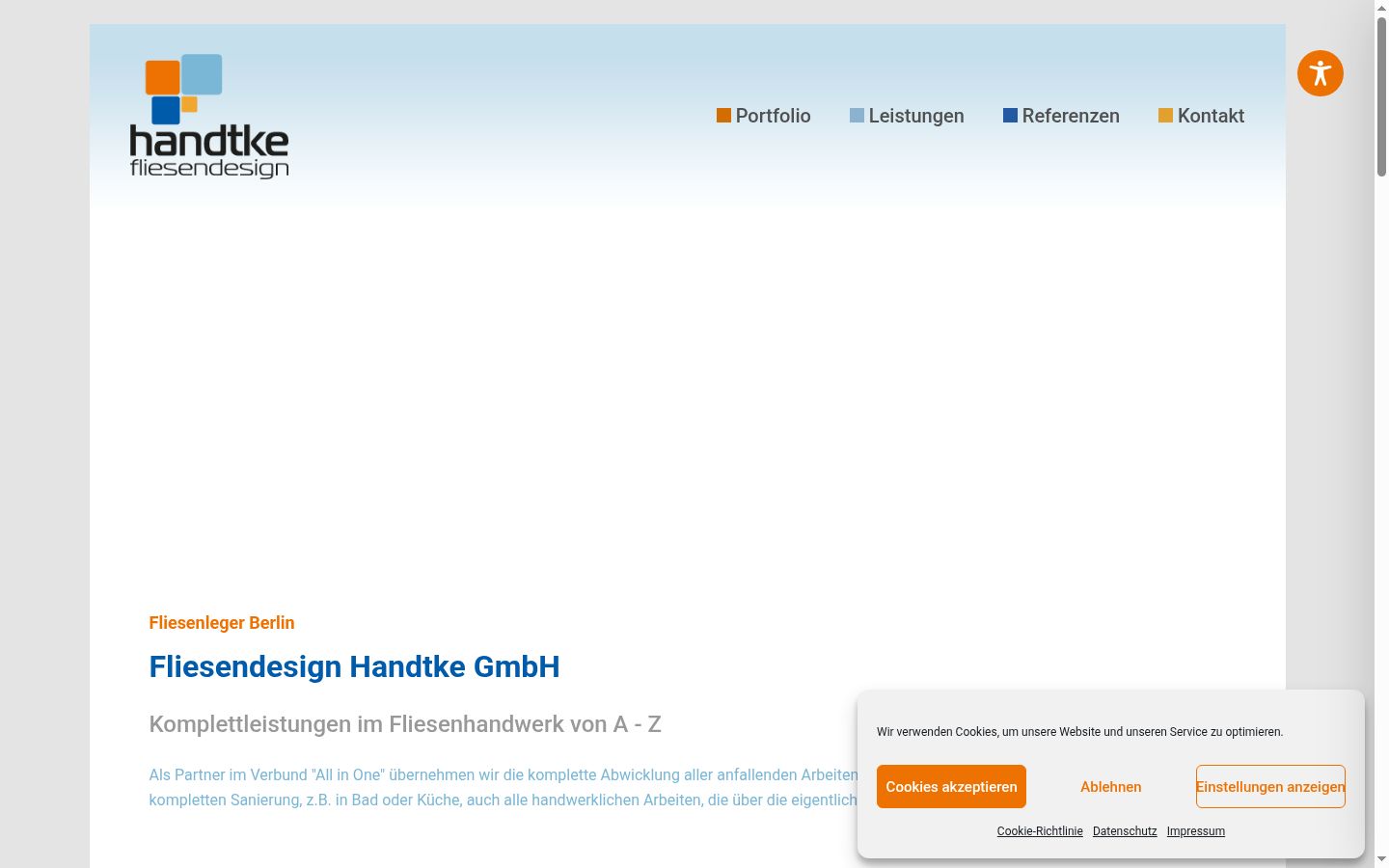This screenshot has width=1389, height=868.
Task: Click the vertical scrollbar thumb
Action: click(x=1381, y=96)
